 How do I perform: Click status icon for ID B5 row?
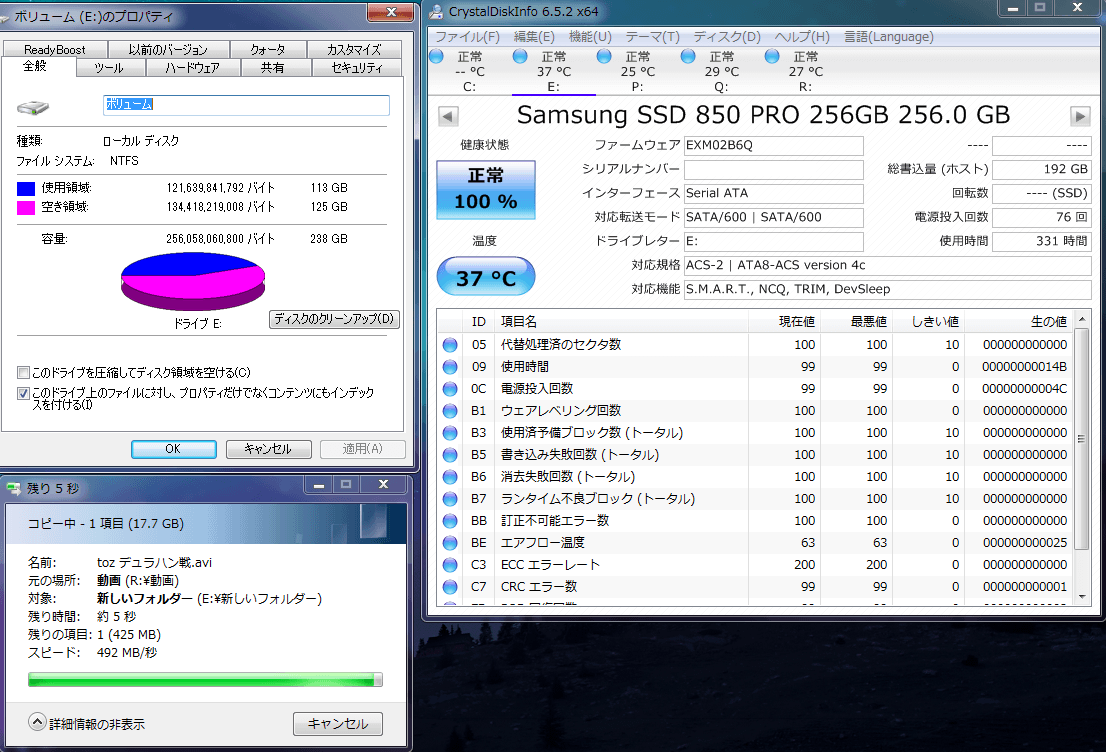450,455
